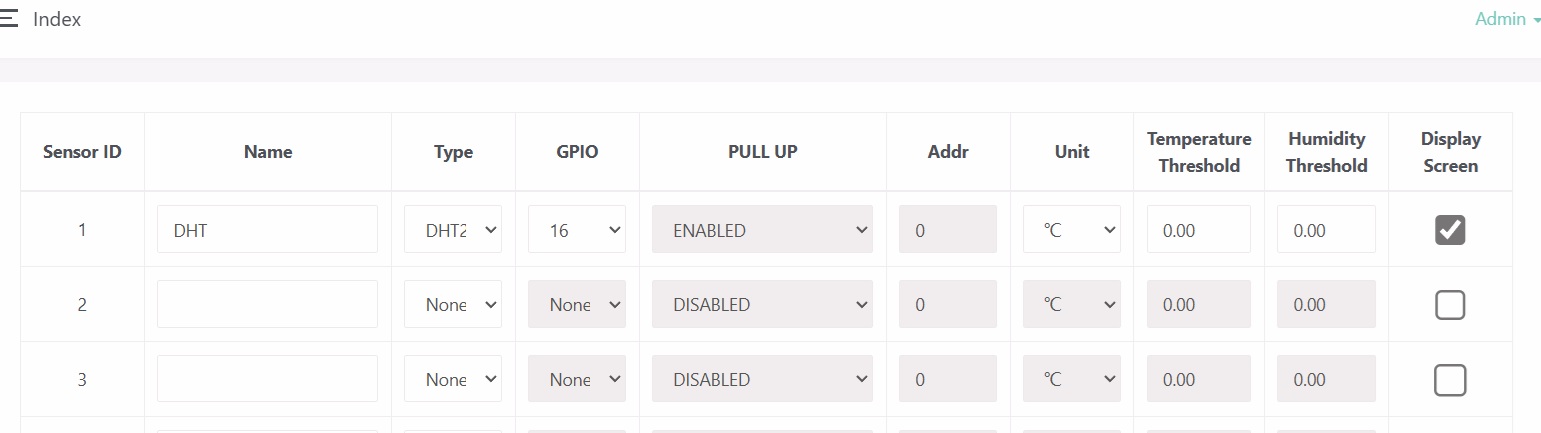Open the Type dropdown for sensor 1
1541x433 pixels.
click(x=453, y=230)
